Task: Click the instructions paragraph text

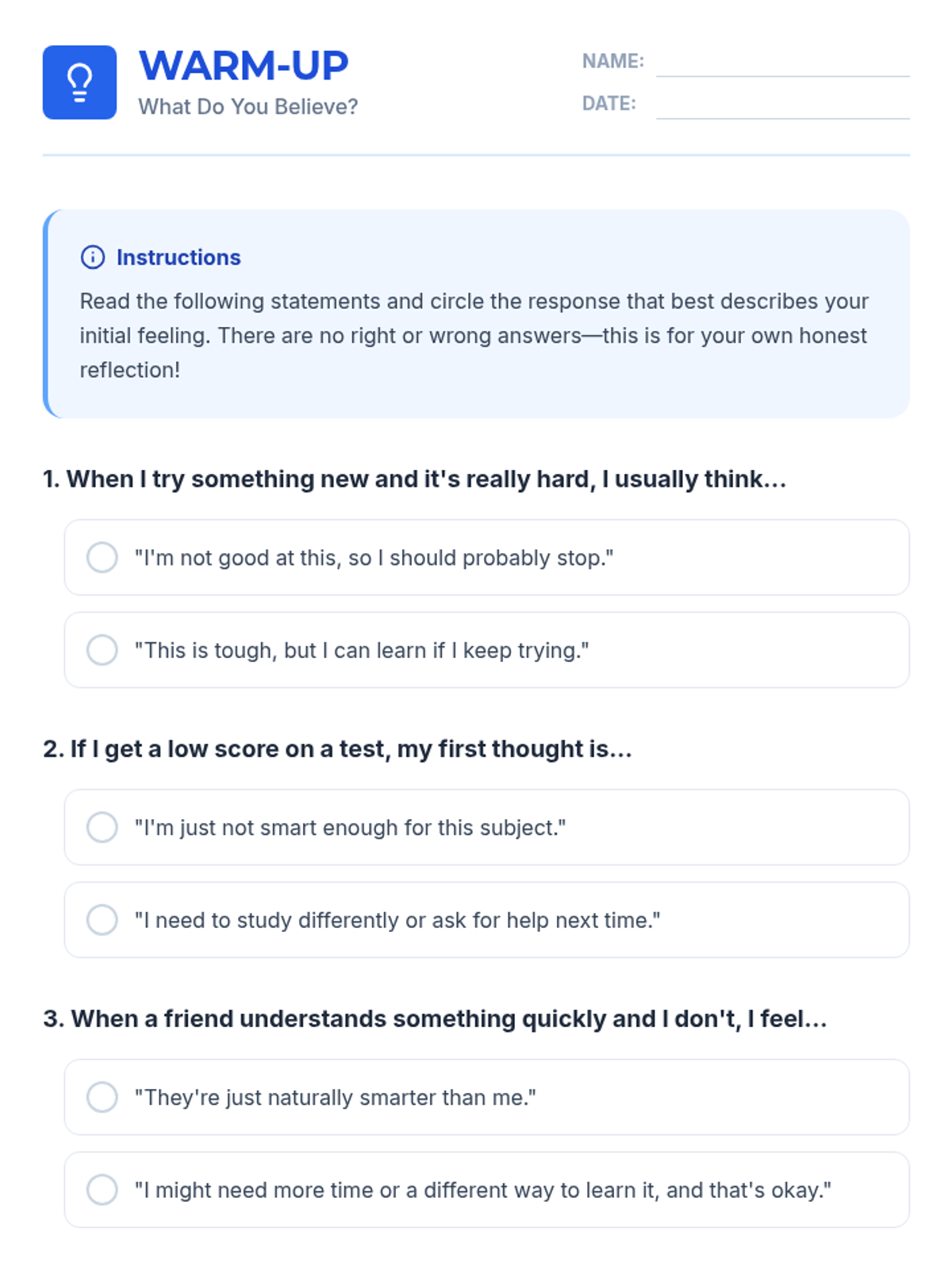Action: pyautogui.click(x=474, y=336)
